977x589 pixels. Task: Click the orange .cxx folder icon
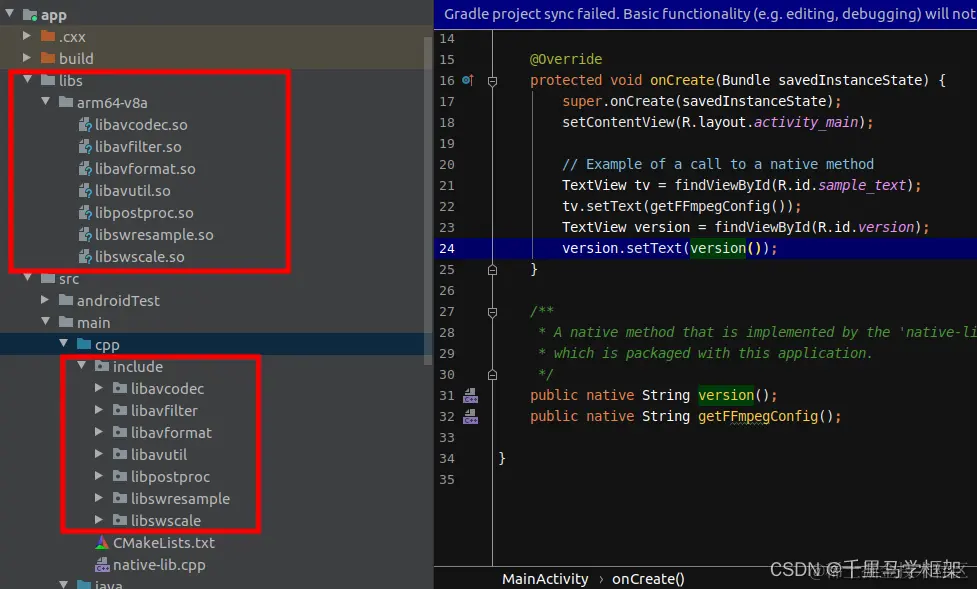click(x=48, y=36)
